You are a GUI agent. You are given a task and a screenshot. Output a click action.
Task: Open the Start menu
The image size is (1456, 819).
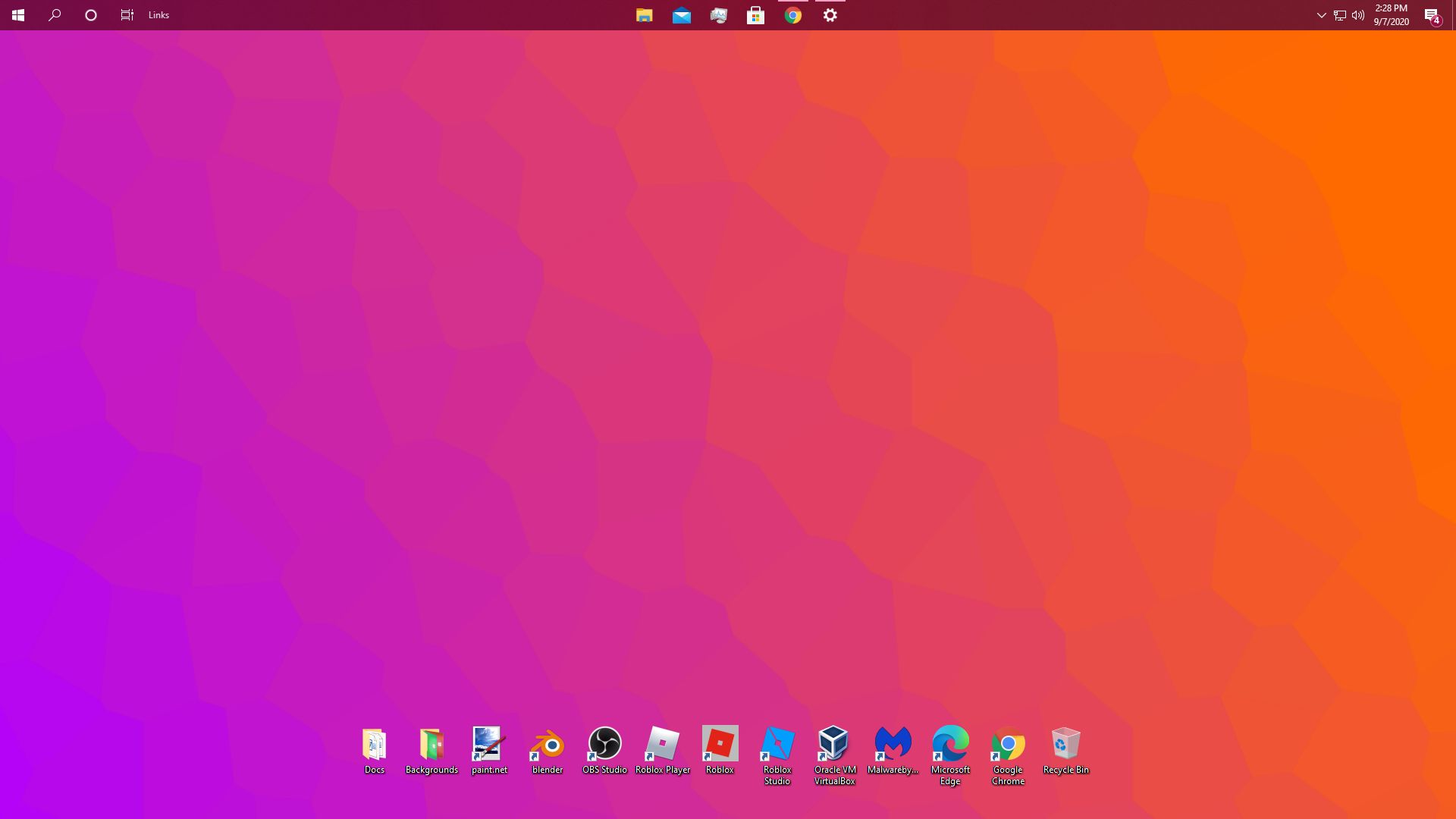click(x=18, y=14)
